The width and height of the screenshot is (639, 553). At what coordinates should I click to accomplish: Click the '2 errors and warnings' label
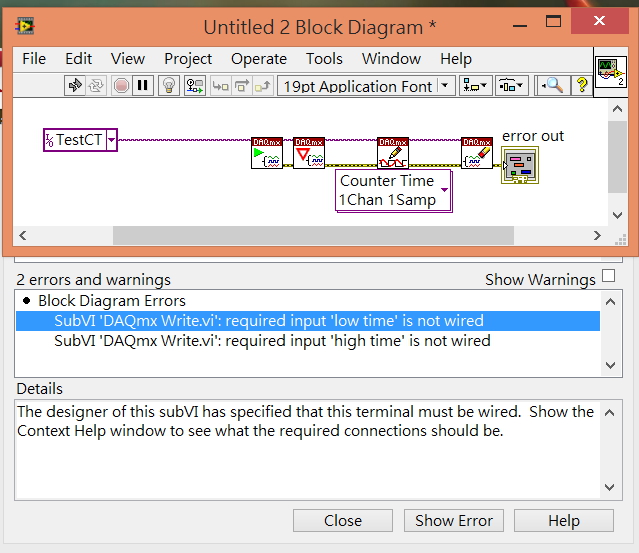click(x=93, y=280)
